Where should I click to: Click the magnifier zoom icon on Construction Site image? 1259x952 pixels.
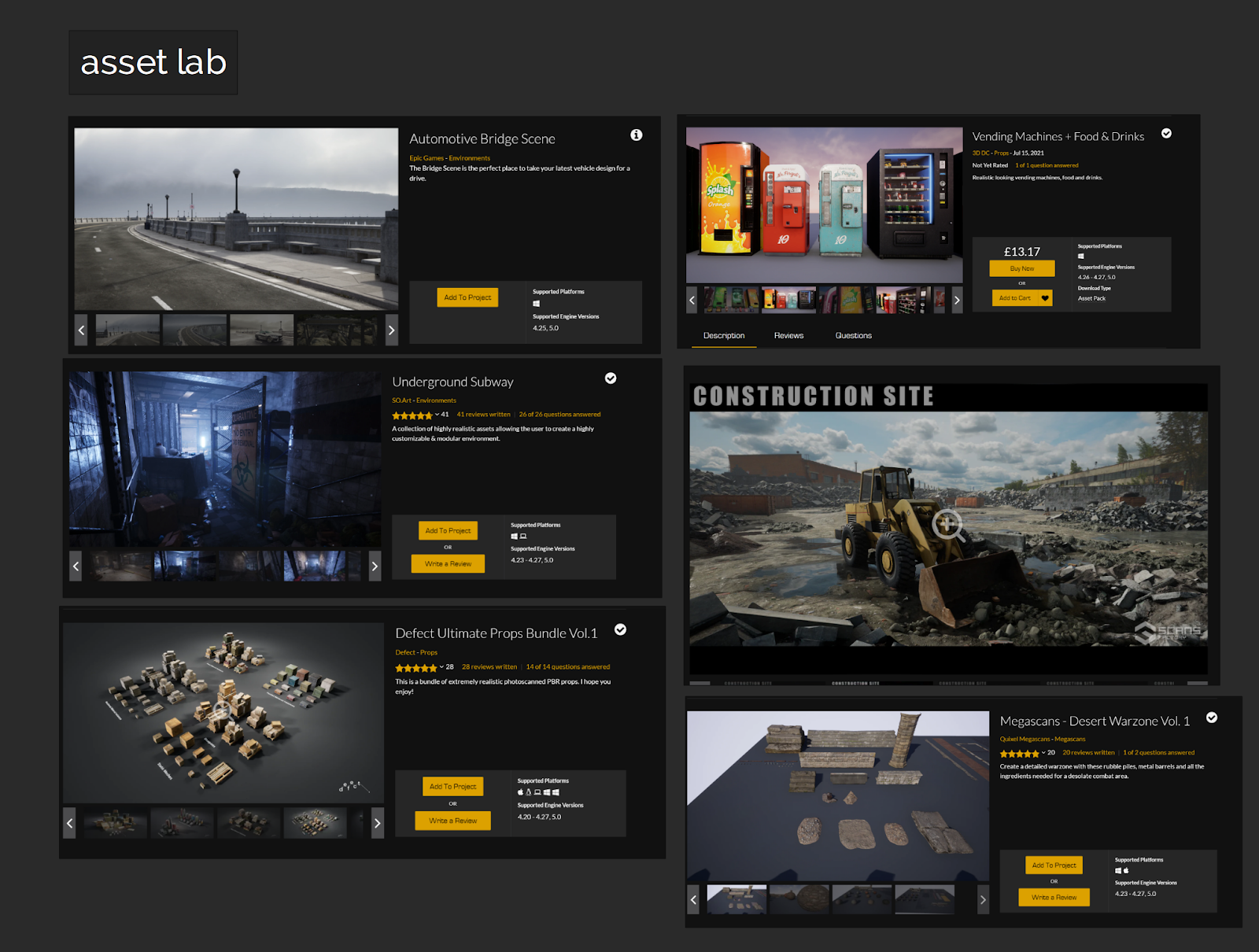point(948,525)
